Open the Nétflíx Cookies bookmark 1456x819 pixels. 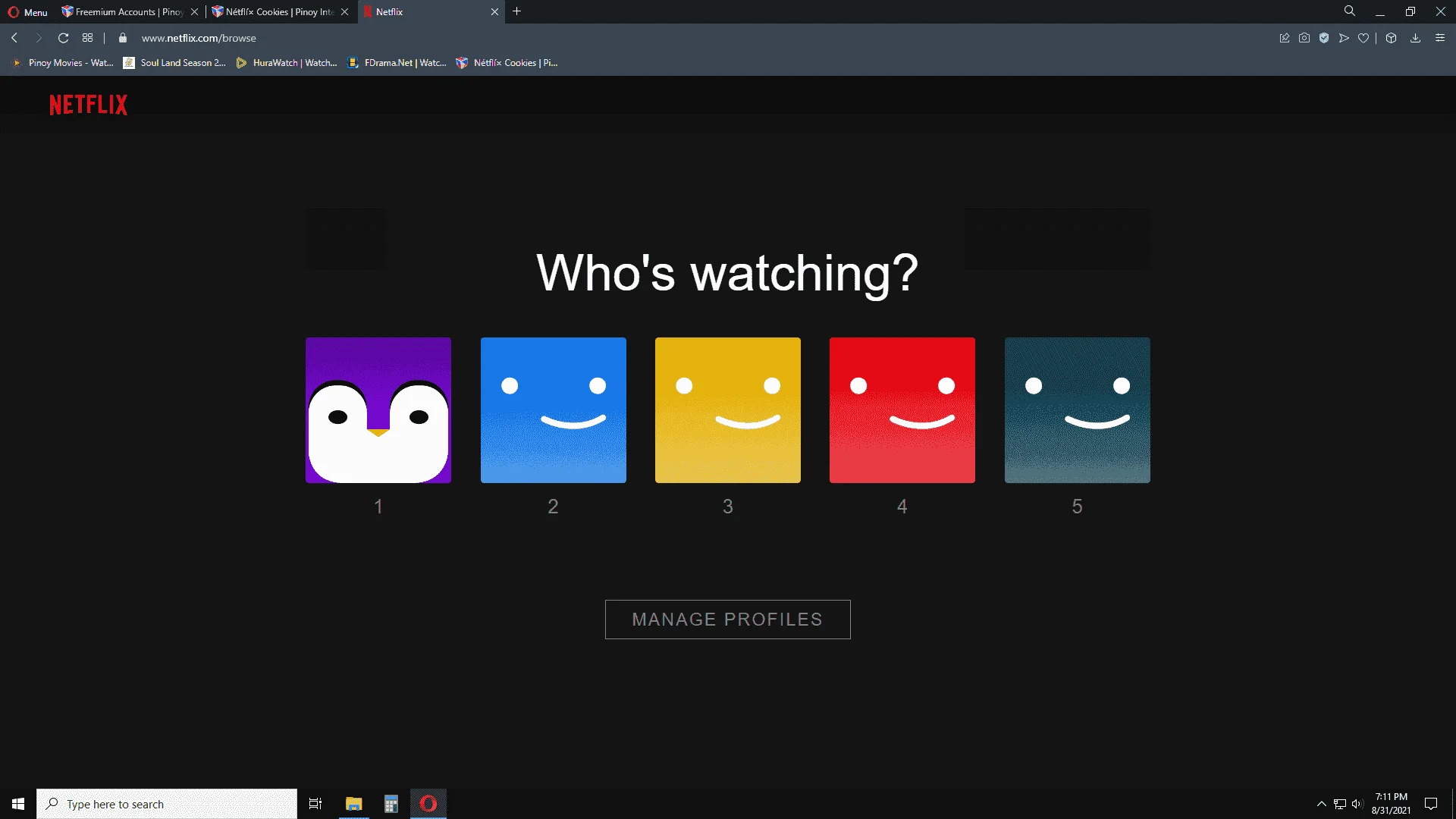(507, 63)
